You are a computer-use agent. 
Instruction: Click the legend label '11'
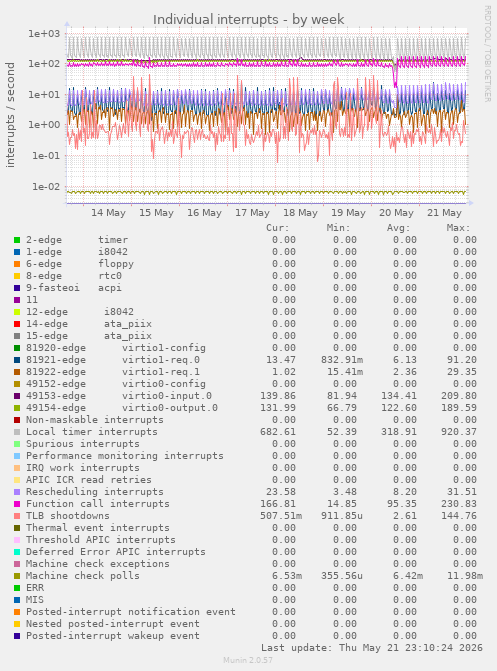pos(32,300)
